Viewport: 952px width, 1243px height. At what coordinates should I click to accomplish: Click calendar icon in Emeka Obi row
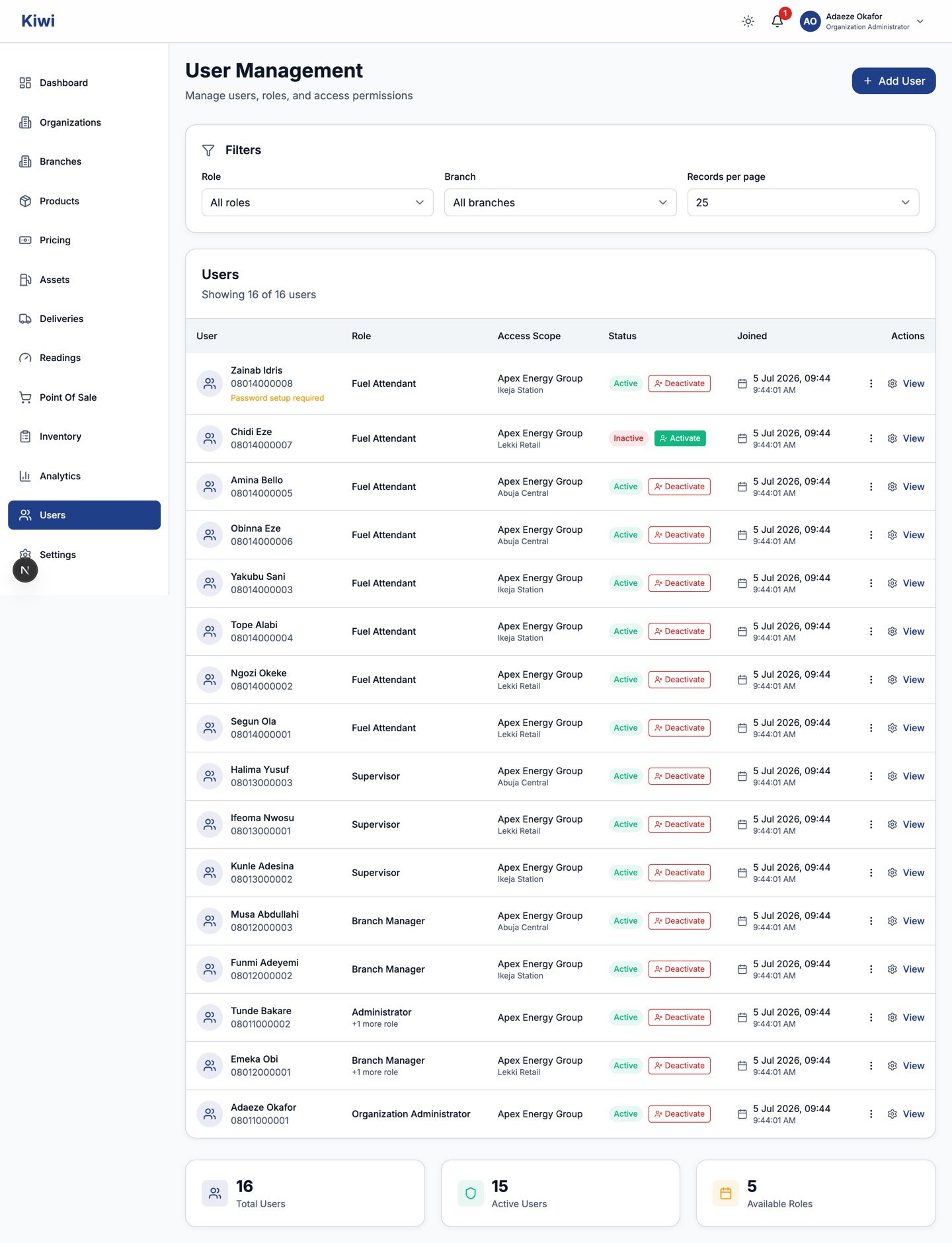[x=742, y=1066]
